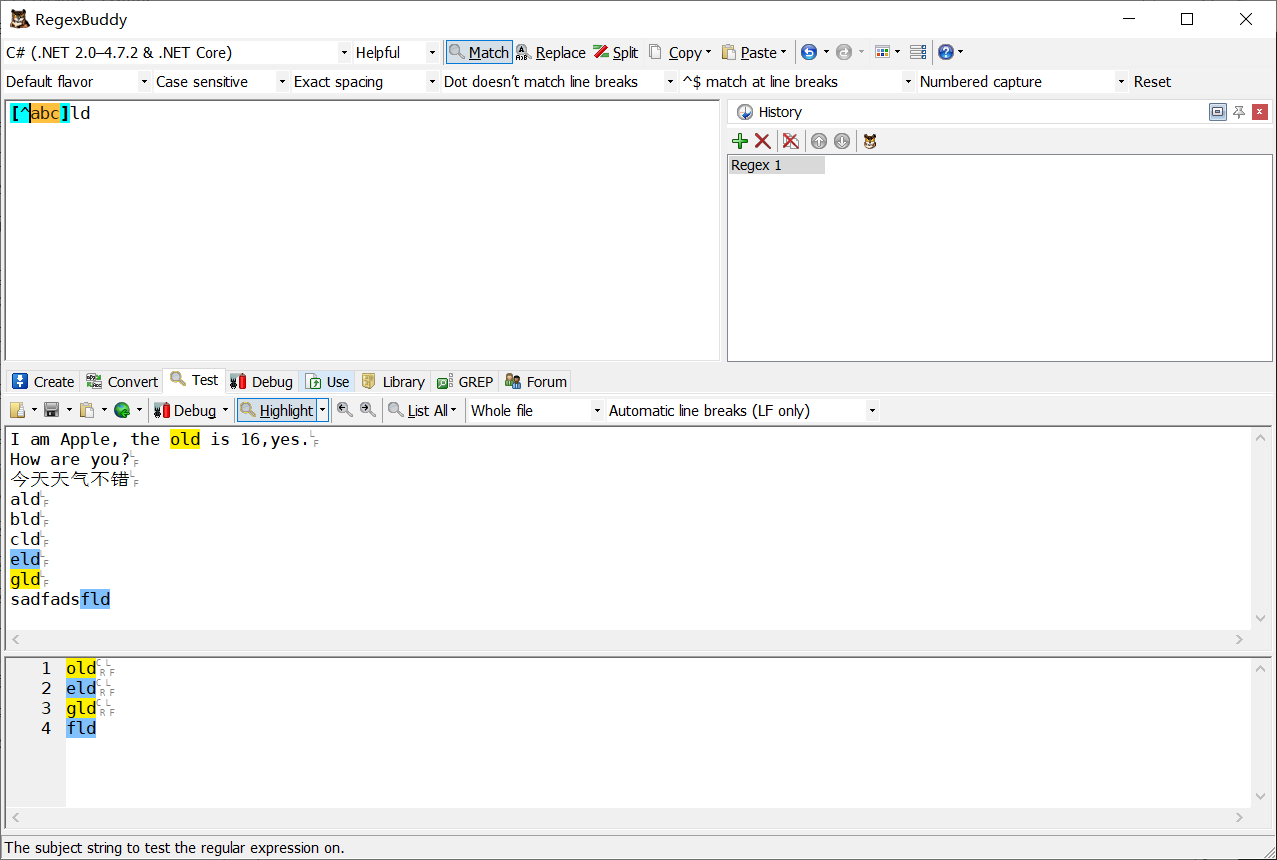The width and height of the screenshot is (1277, 860).
Task: Click the Match mode button
Action: point(479,52)
